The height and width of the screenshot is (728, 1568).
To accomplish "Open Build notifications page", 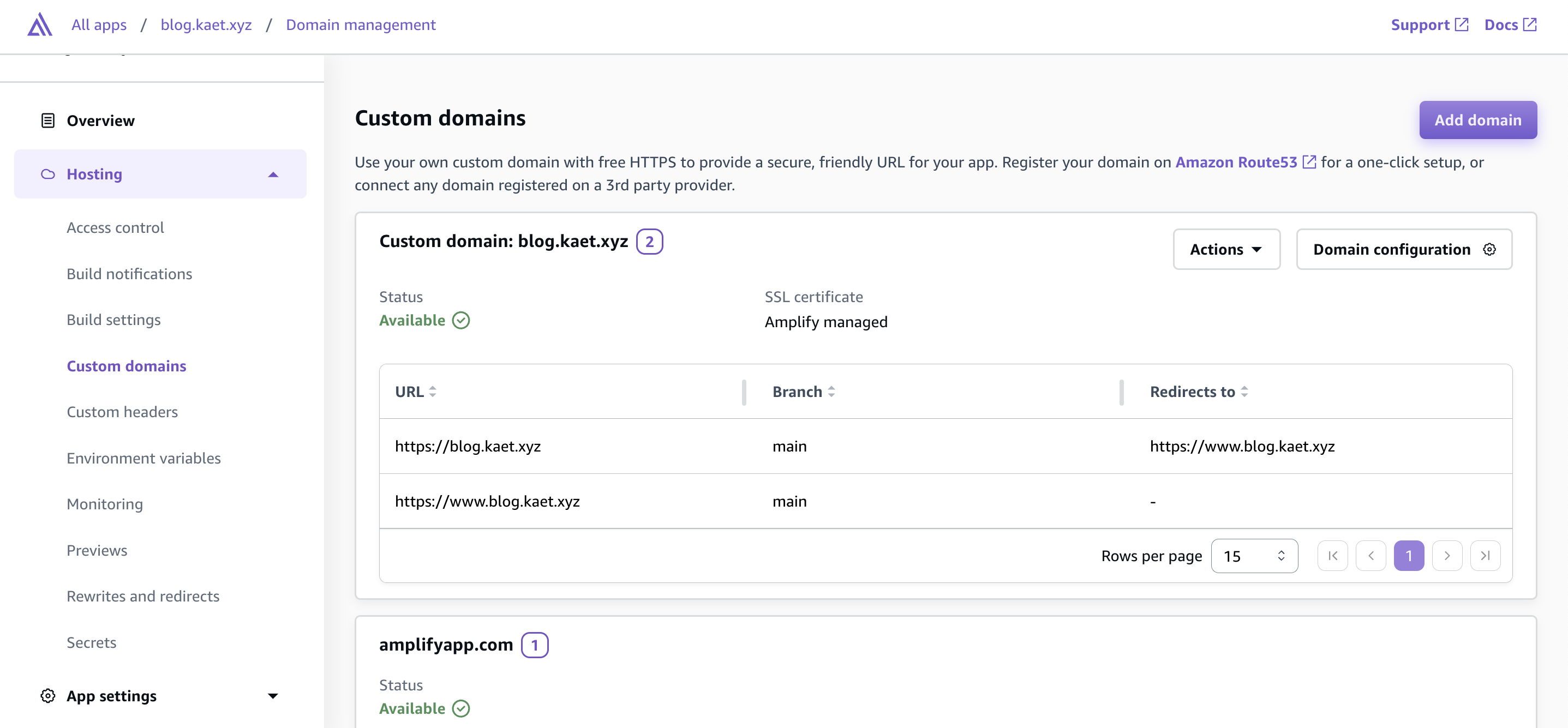I will (x=129, y=274).
